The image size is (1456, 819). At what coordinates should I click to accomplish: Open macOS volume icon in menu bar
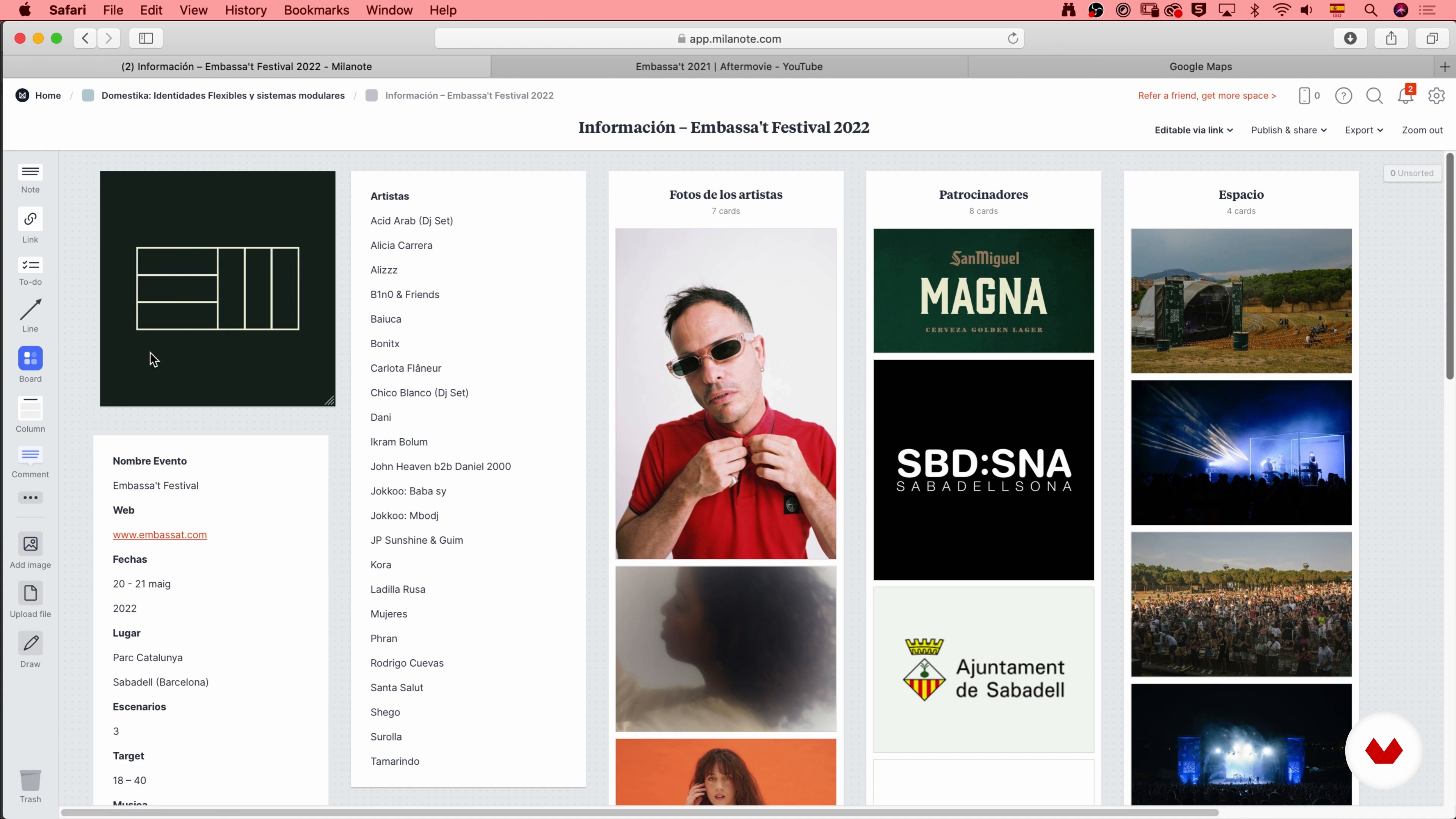click(1307, 10)
